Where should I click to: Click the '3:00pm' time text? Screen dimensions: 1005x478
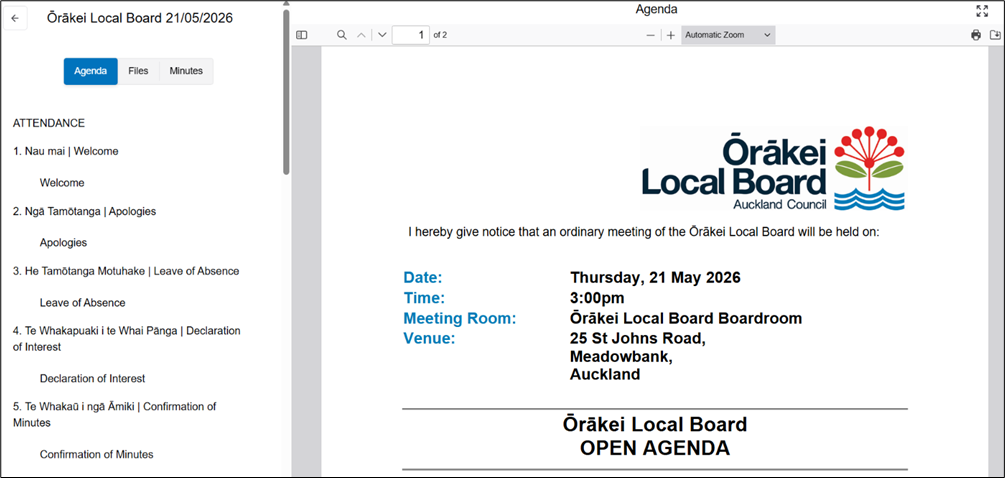pyautogui.click(x=597, y=299)
